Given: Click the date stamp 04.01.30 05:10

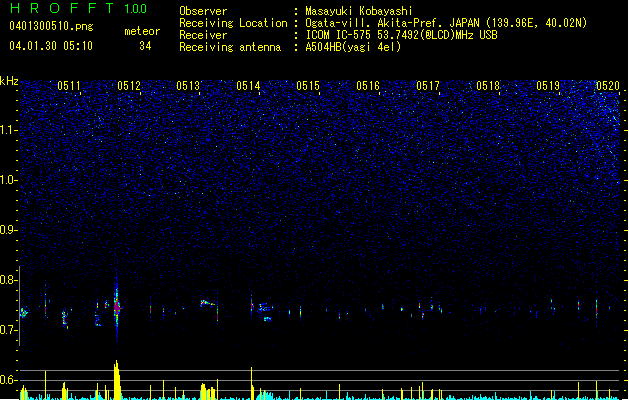Looking at the screenshot, I should [x=51, y=46].
